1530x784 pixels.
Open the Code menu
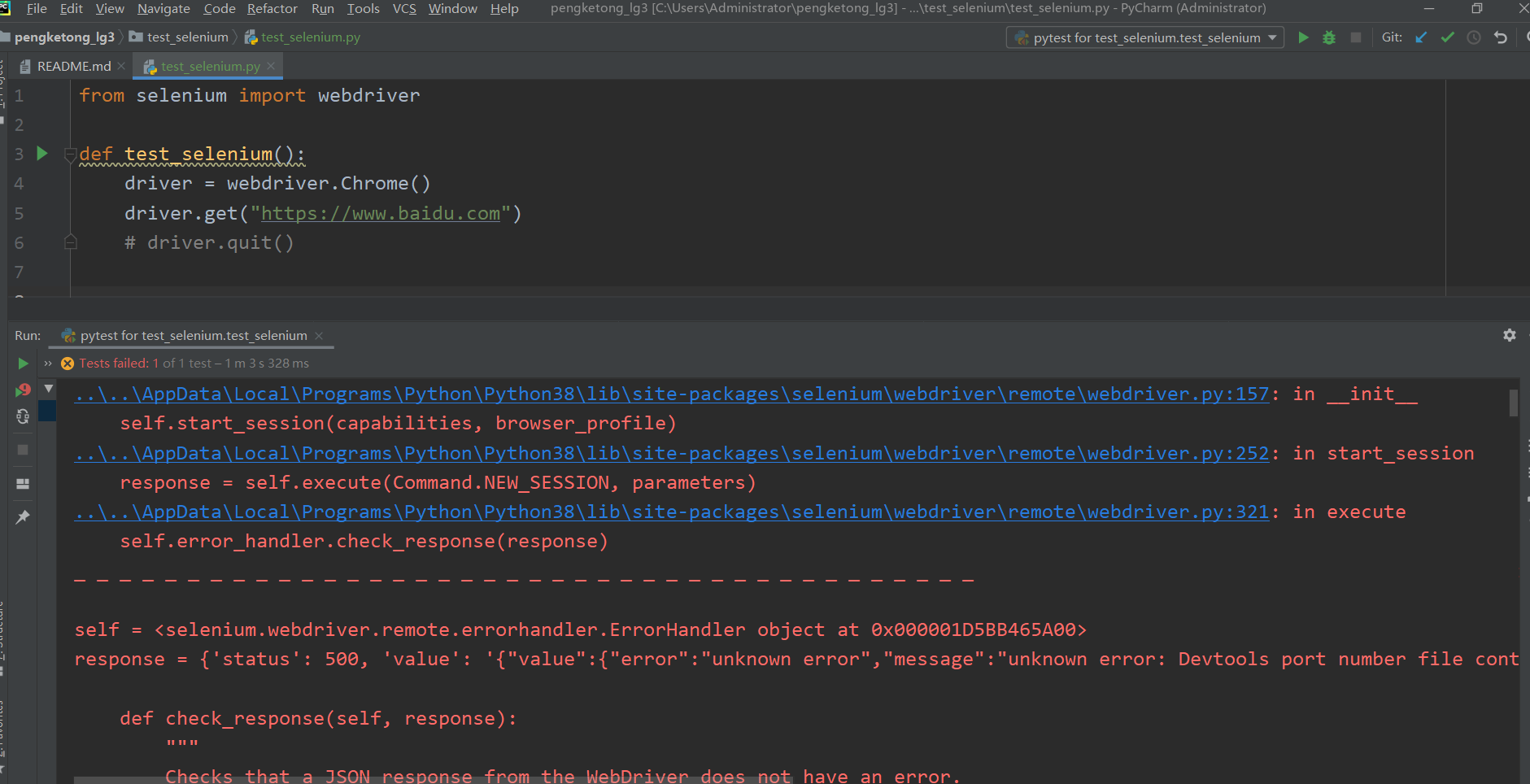click(219, 8)
